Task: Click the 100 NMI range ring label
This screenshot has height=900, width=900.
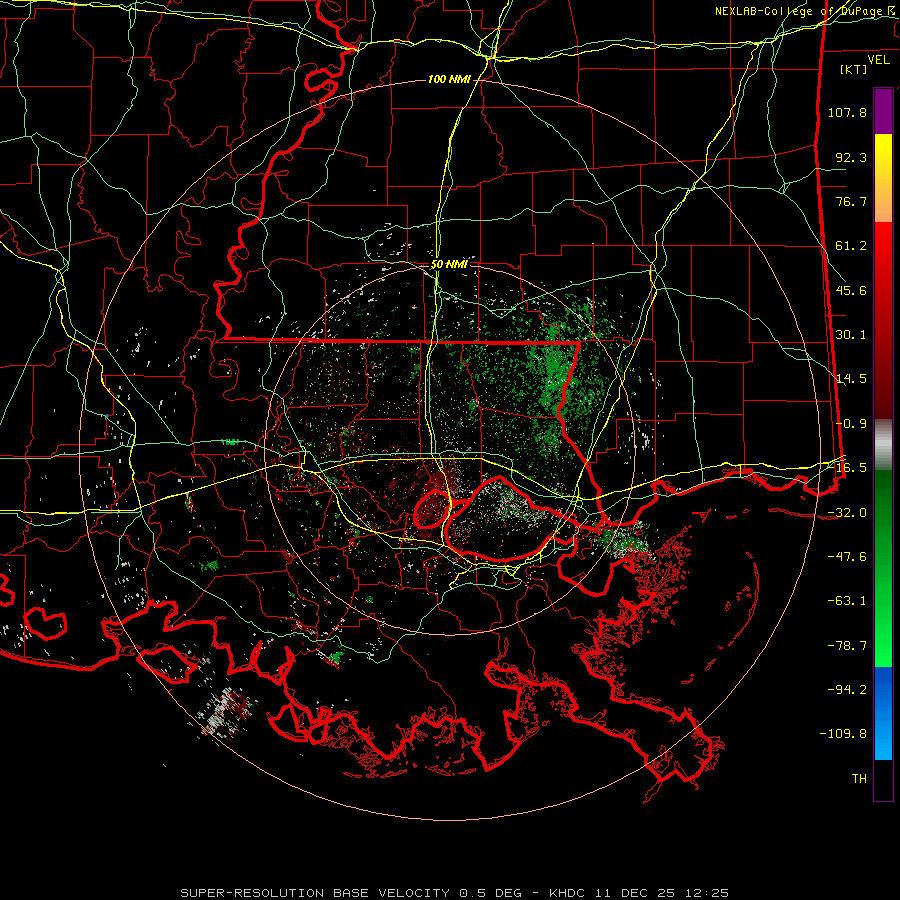Action: point(449,79)
